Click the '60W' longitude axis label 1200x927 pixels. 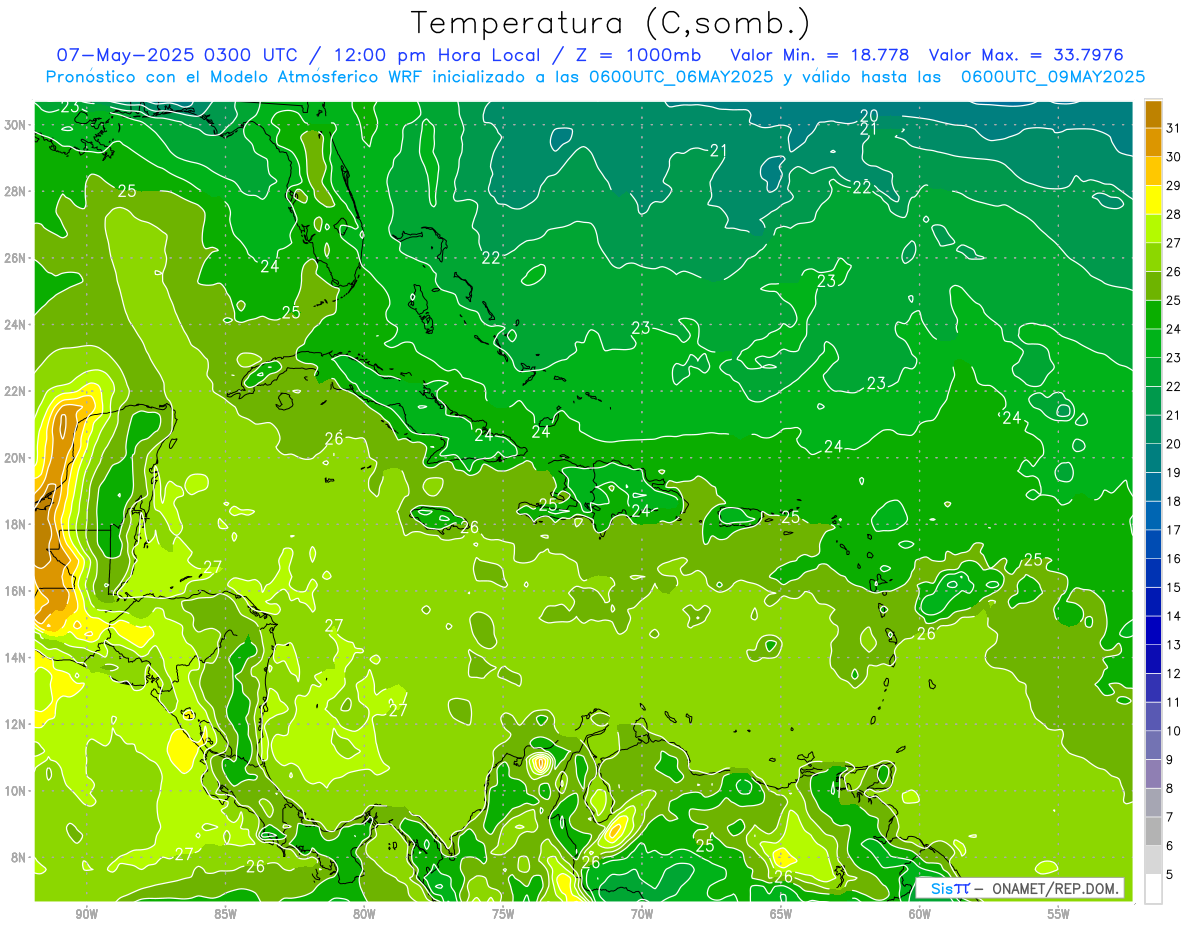point(920,914)
